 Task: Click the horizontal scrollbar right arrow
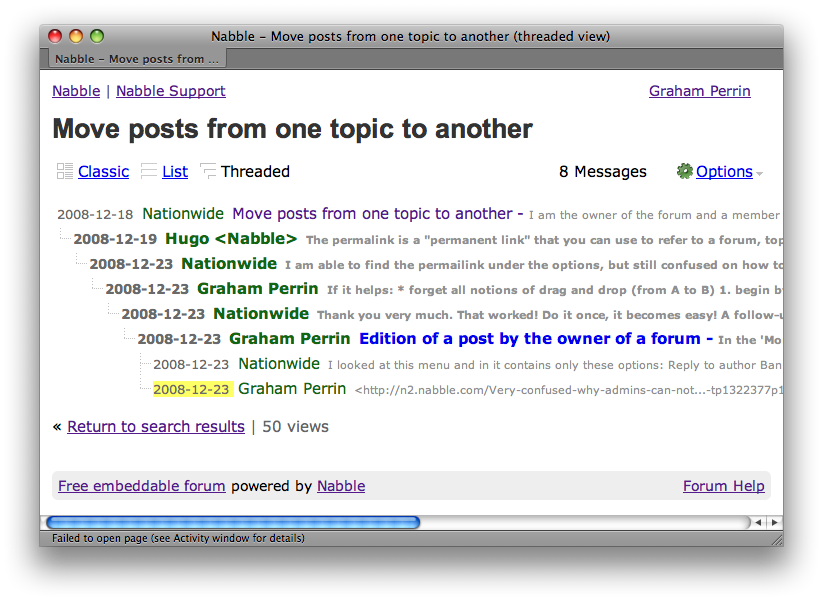774,522
